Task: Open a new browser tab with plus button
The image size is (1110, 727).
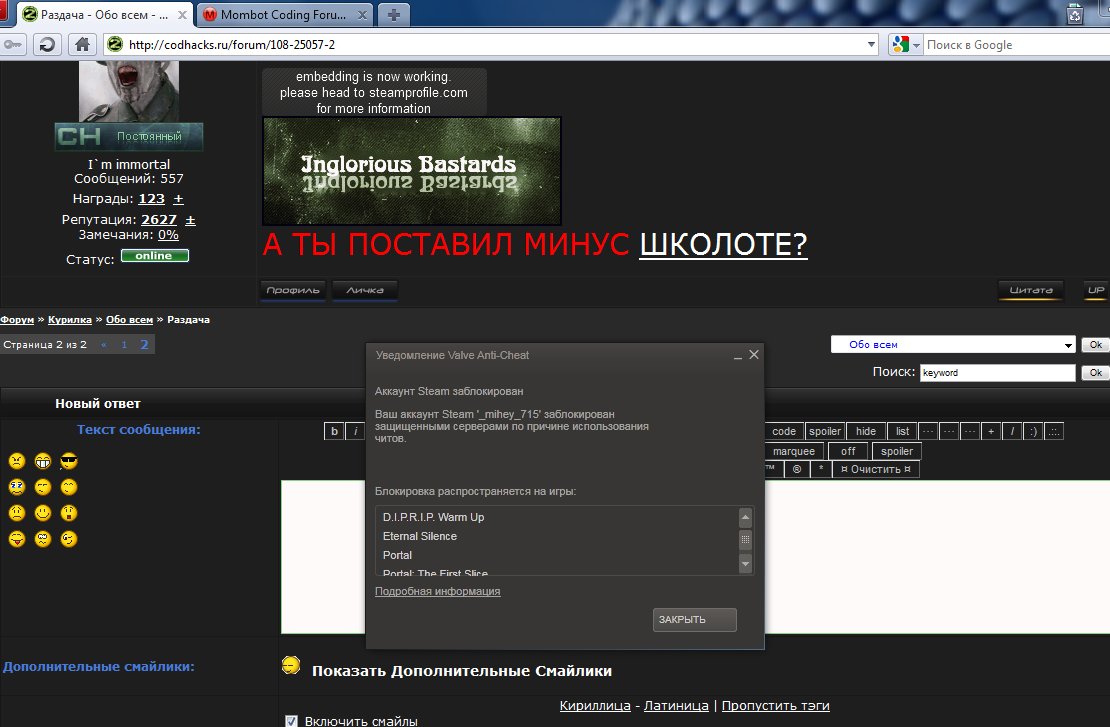Action: (x=394, y=15)
